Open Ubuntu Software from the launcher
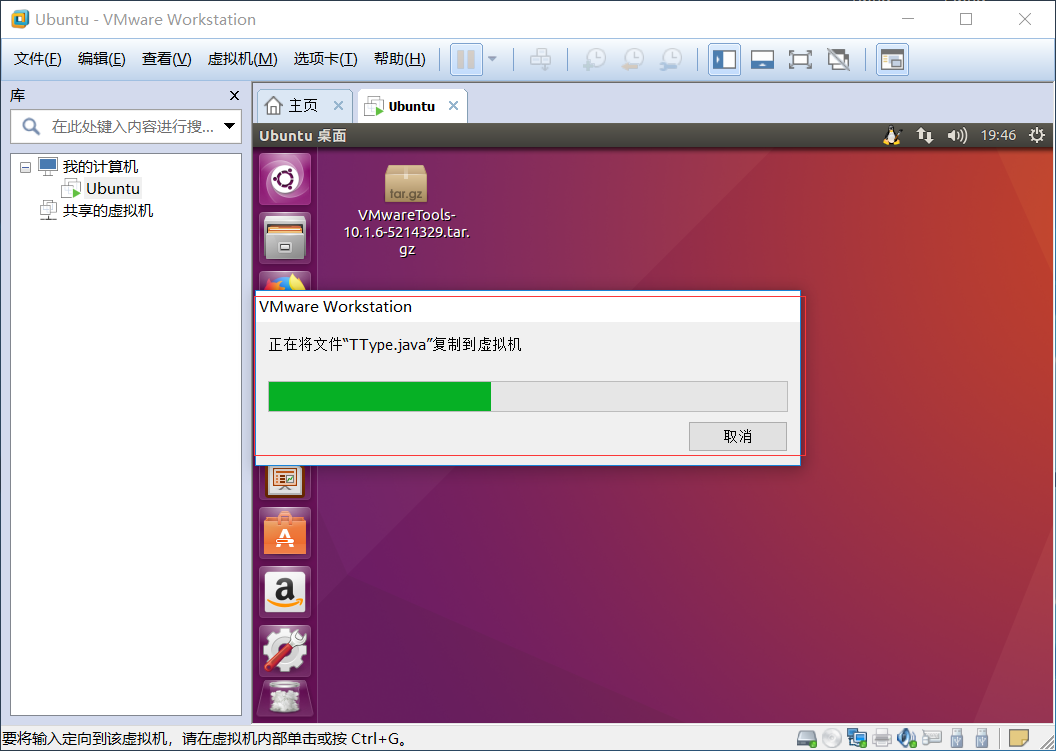The width and height of the screenshot is (1056, 751). click(285, 533)
